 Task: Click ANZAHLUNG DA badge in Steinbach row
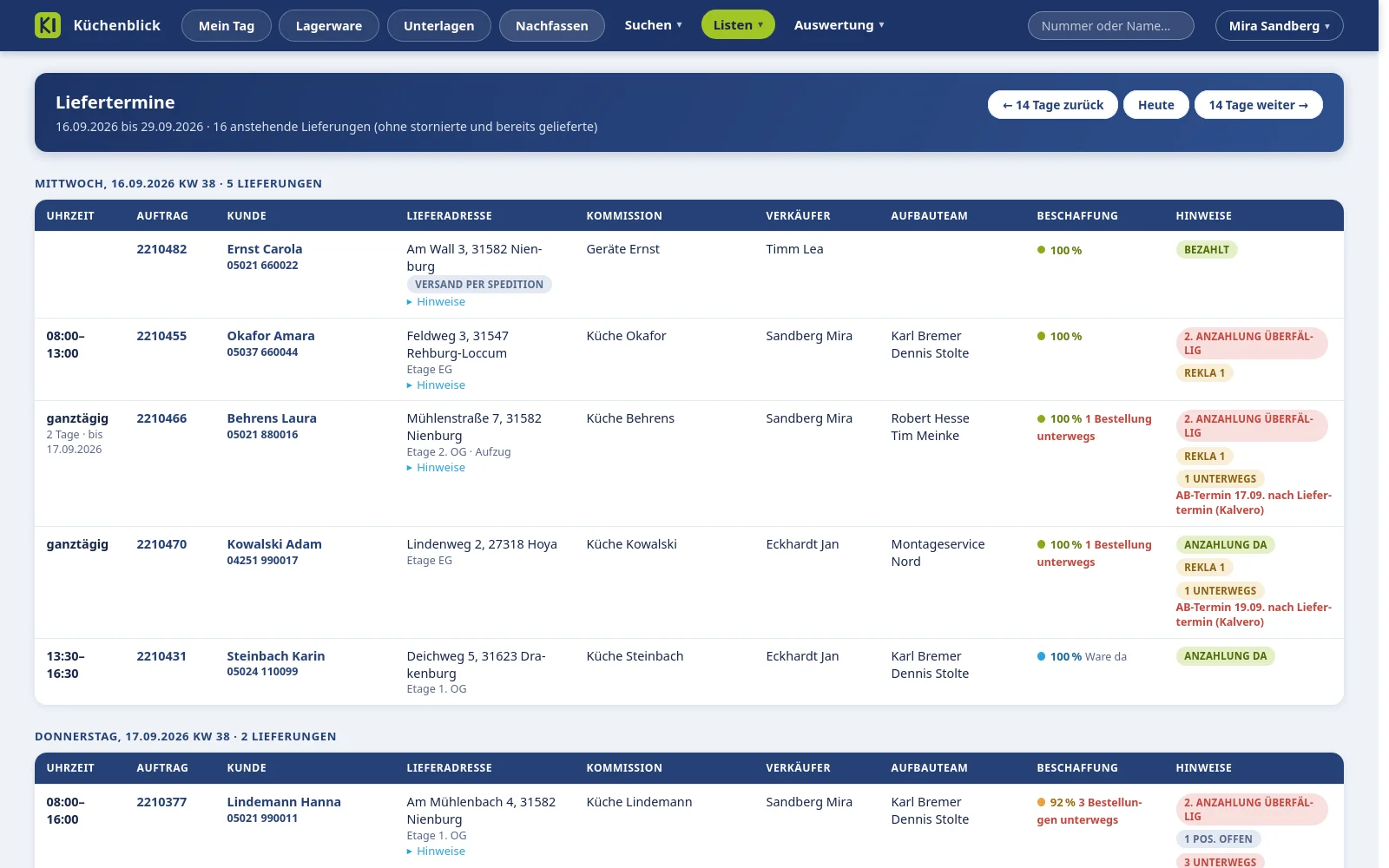tap(1226, 656)
